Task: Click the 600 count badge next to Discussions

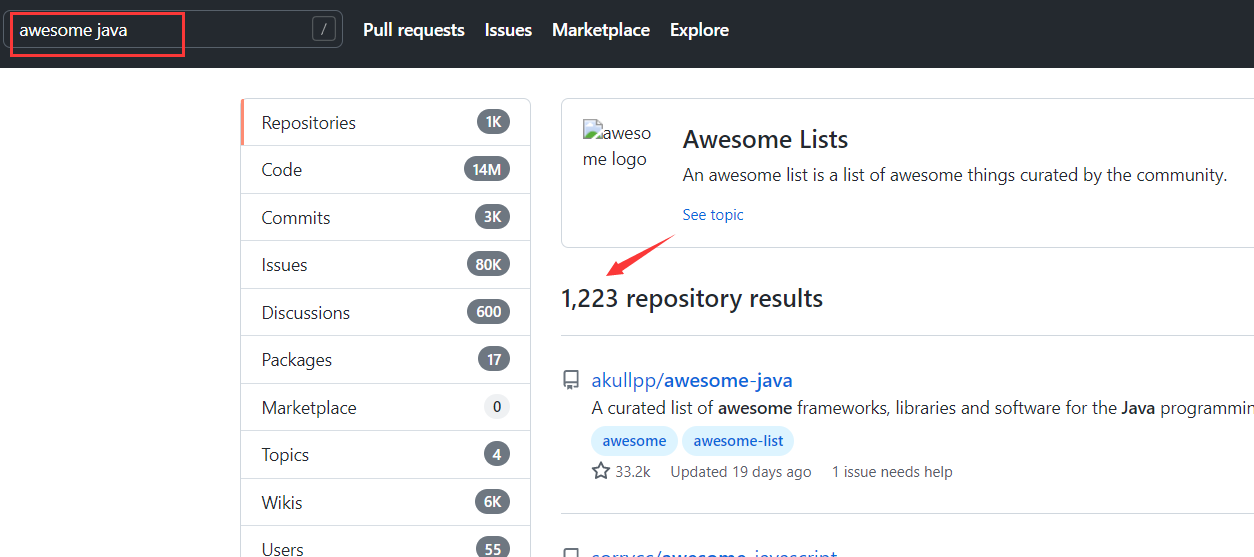Action: click(488, 312)
